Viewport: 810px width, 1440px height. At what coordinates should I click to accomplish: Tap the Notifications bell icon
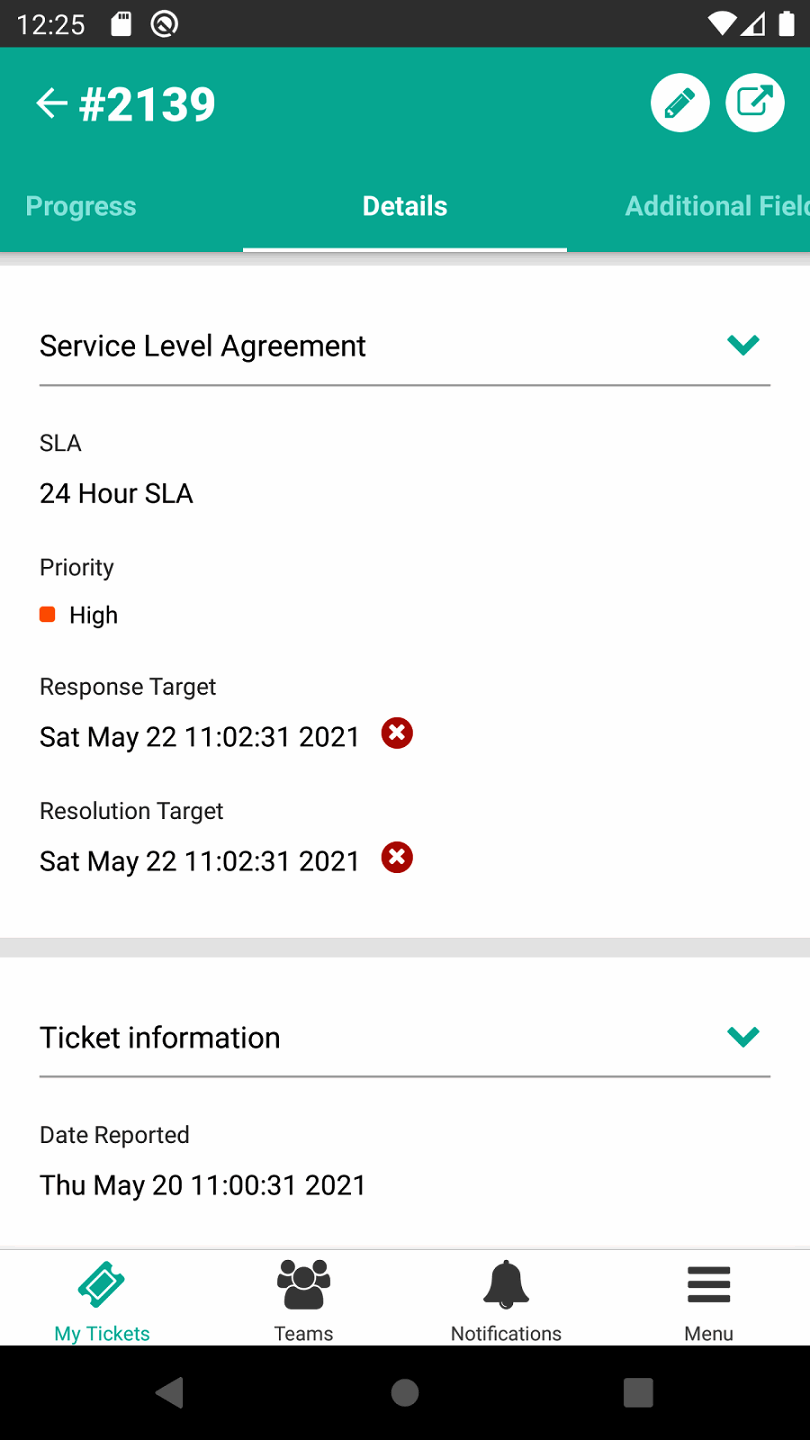506,1285
